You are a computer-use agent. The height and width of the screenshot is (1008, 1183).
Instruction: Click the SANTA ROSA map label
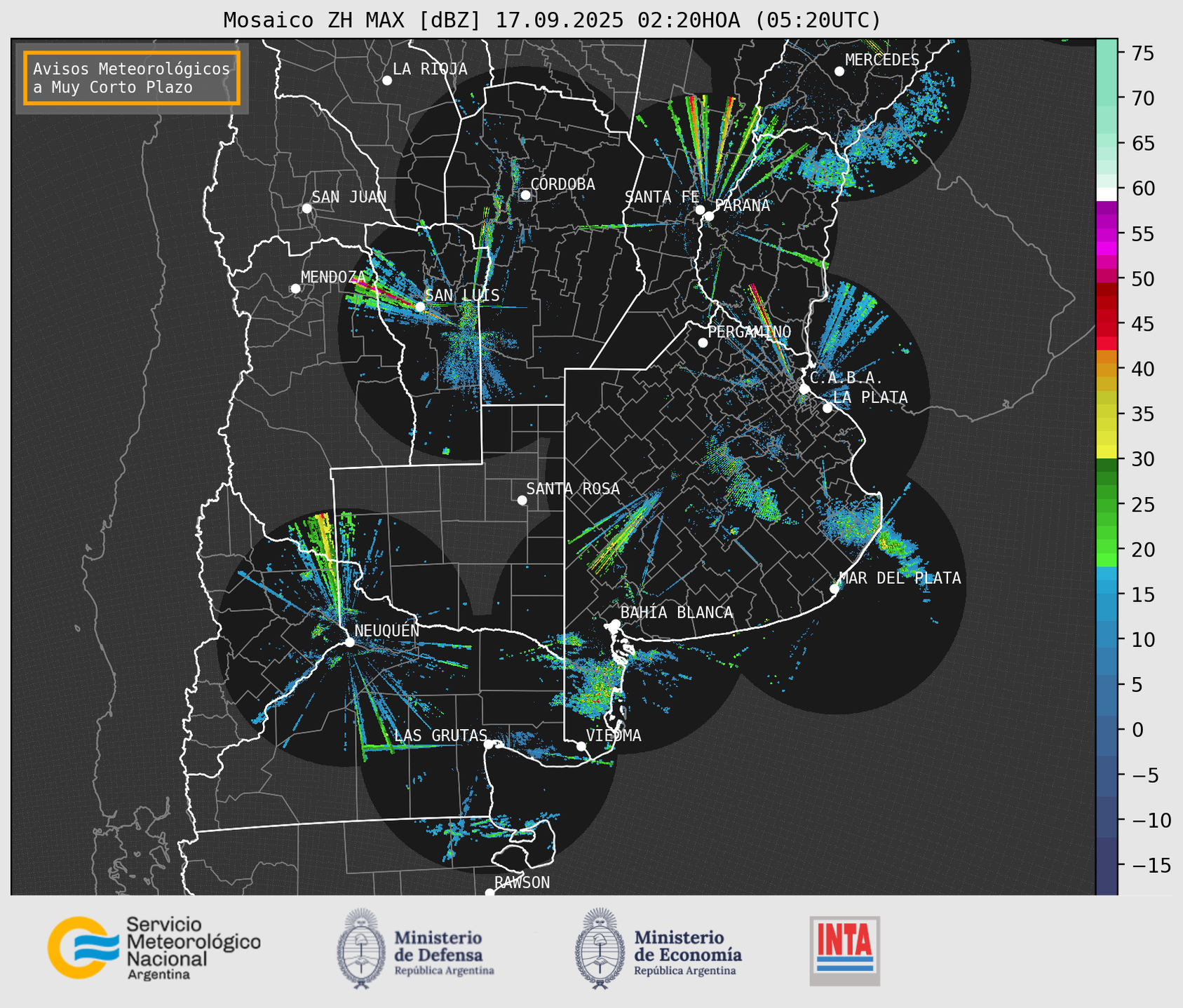tap(573, 489)
